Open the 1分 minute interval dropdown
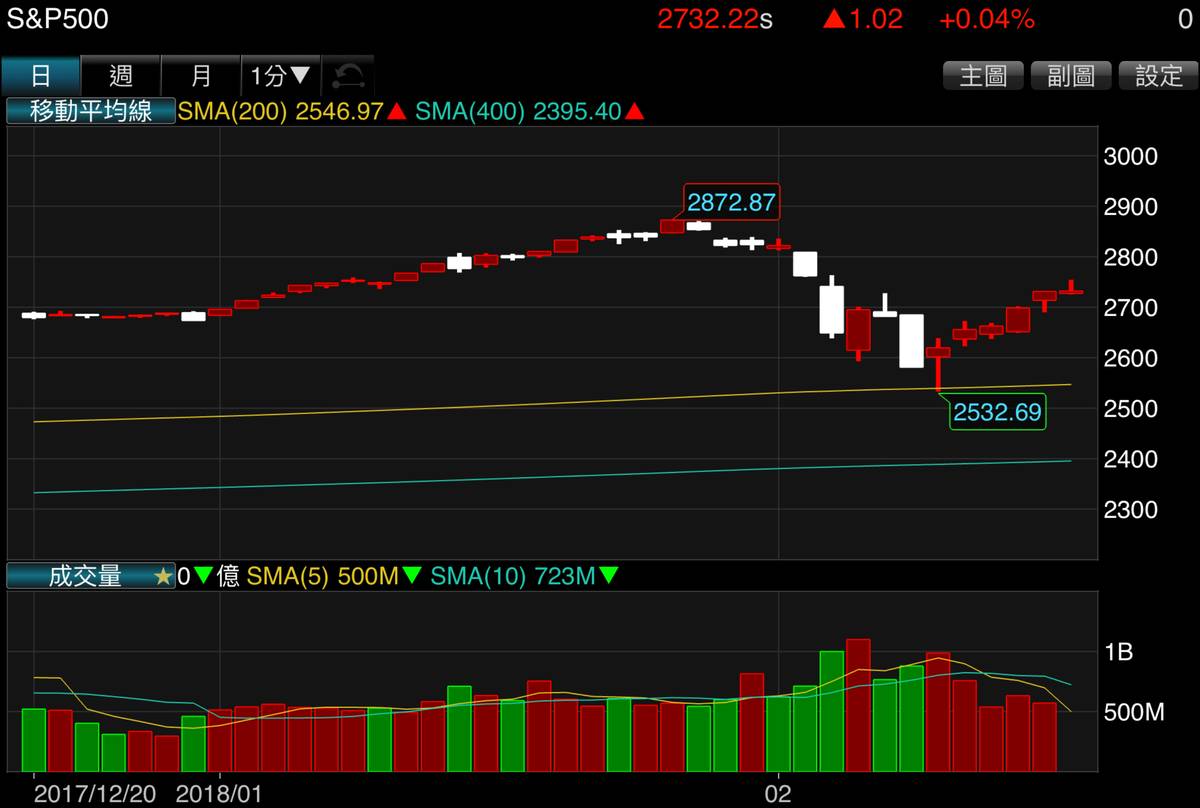The image size is (1200, 808). [281, 76]
